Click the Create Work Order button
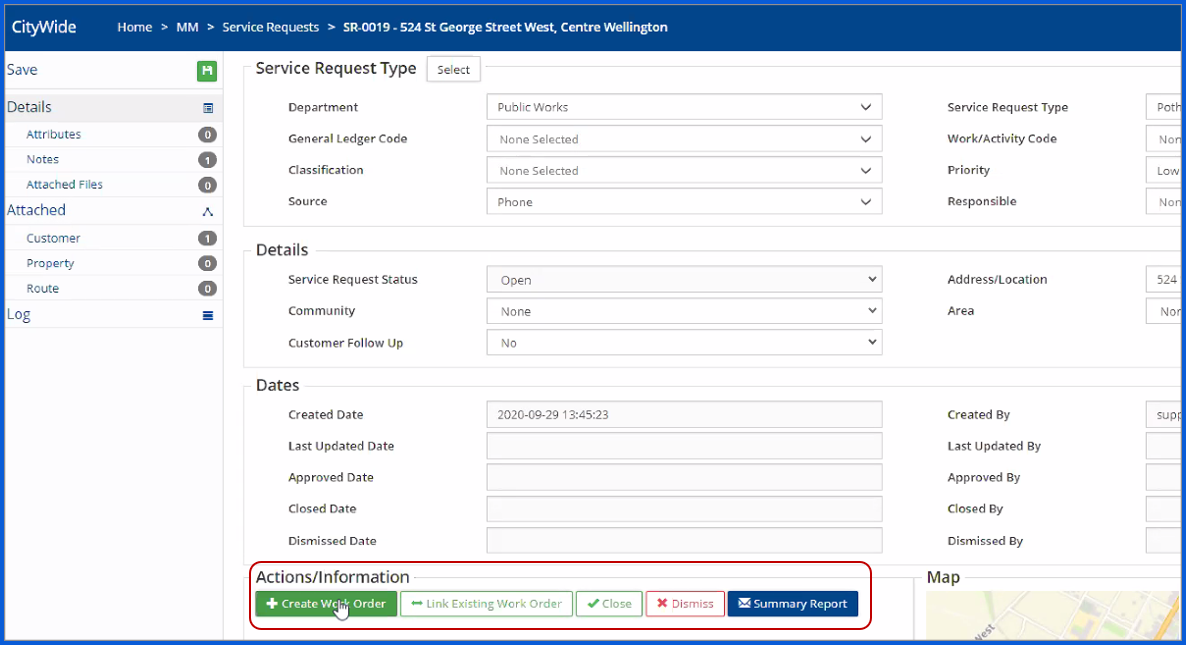The height and width of the screenshot is (645, 1186). tap(326, 604)
